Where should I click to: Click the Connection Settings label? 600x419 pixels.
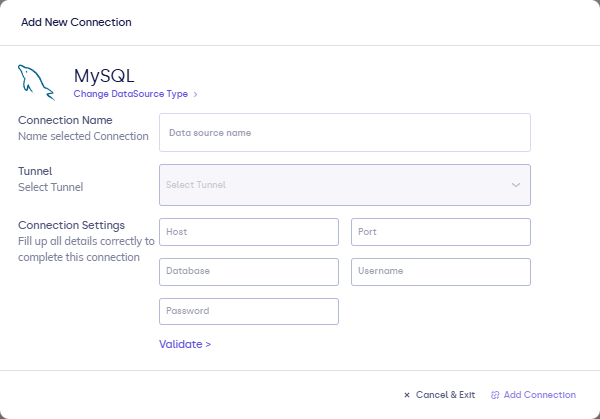(71, 225)
